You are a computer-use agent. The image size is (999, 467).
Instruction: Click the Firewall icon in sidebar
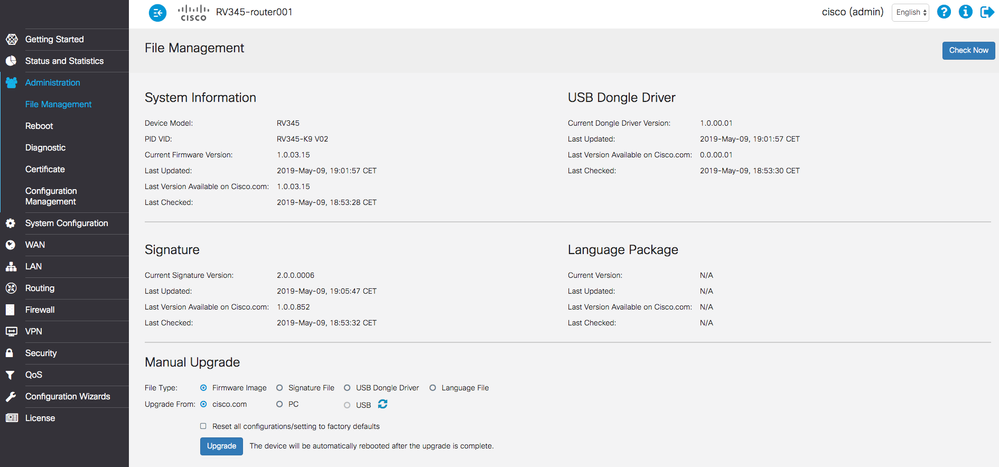coord(10,310)
